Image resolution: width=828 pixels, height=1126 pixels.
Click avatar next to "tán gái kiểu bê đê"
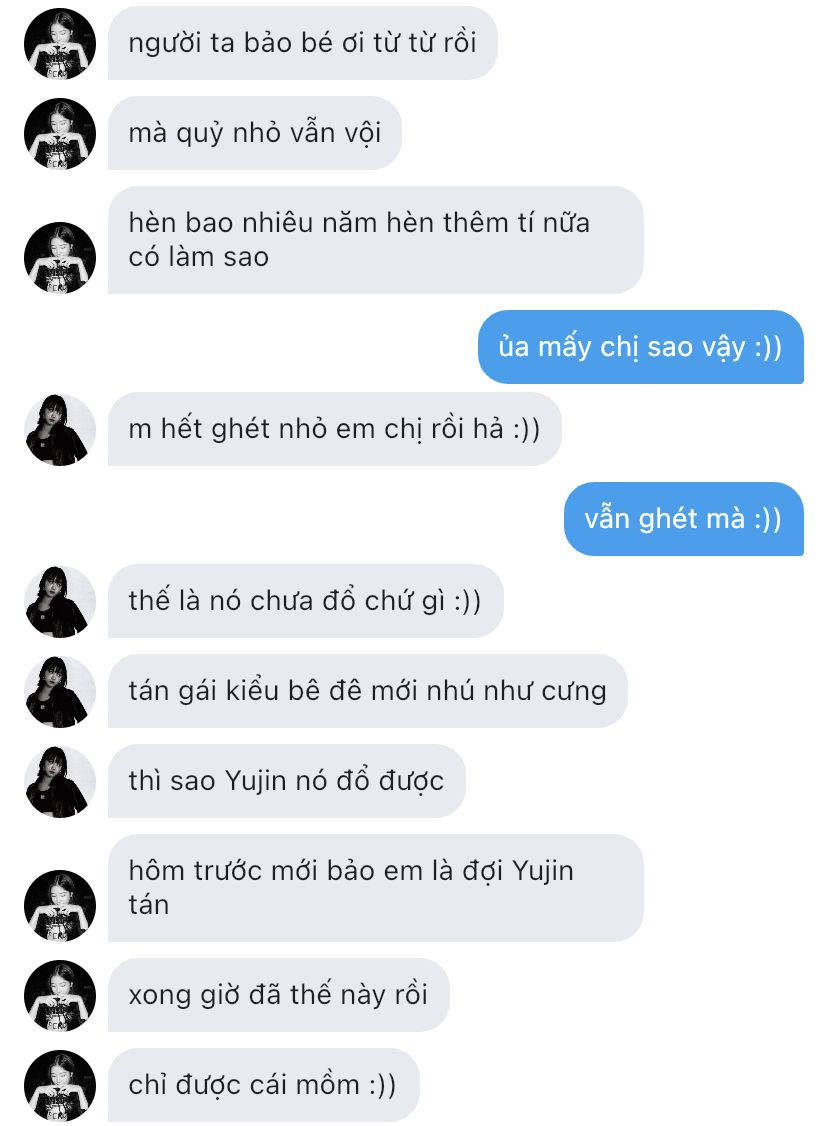point(60,692)
